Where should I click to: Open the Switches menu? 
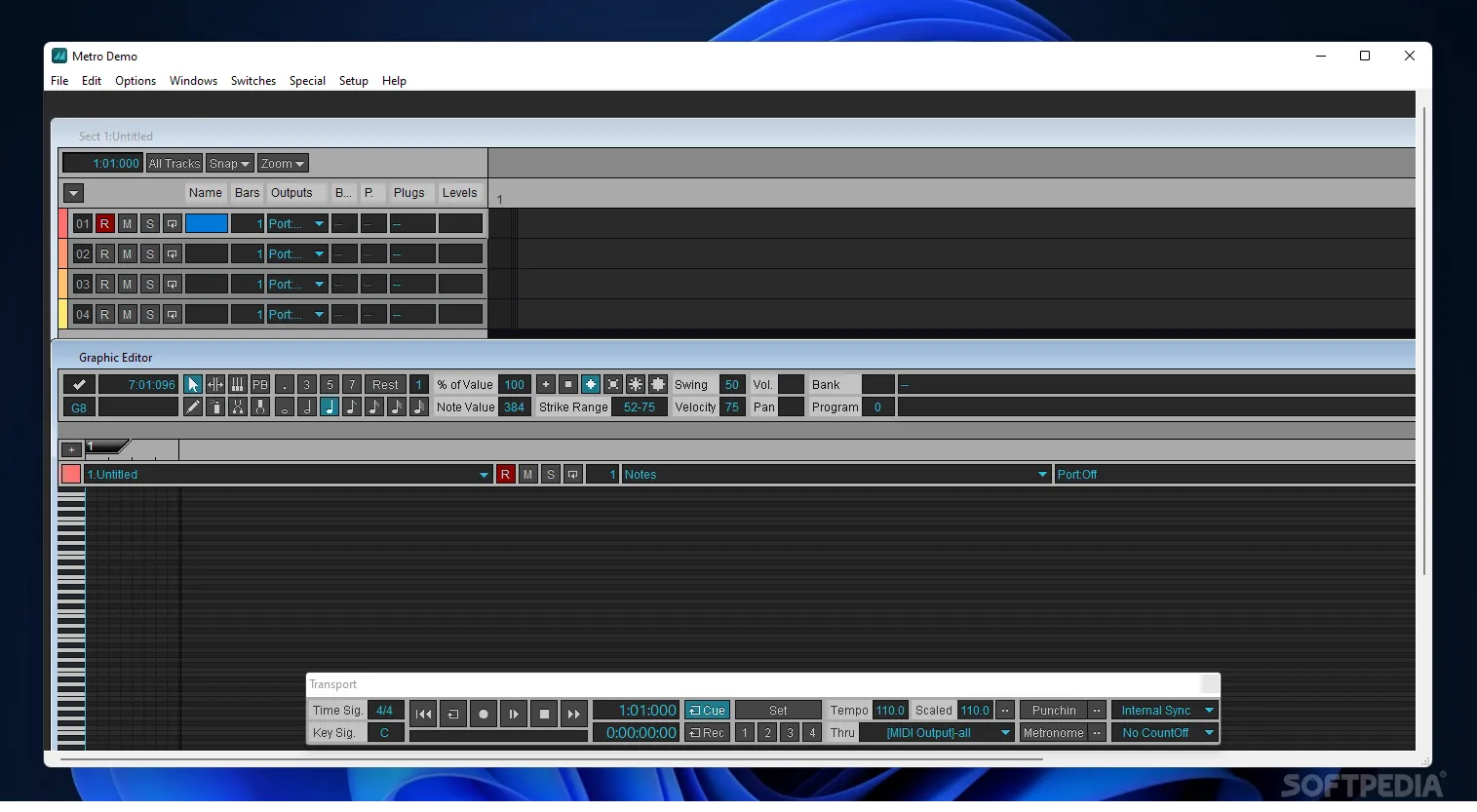point(253,81)
